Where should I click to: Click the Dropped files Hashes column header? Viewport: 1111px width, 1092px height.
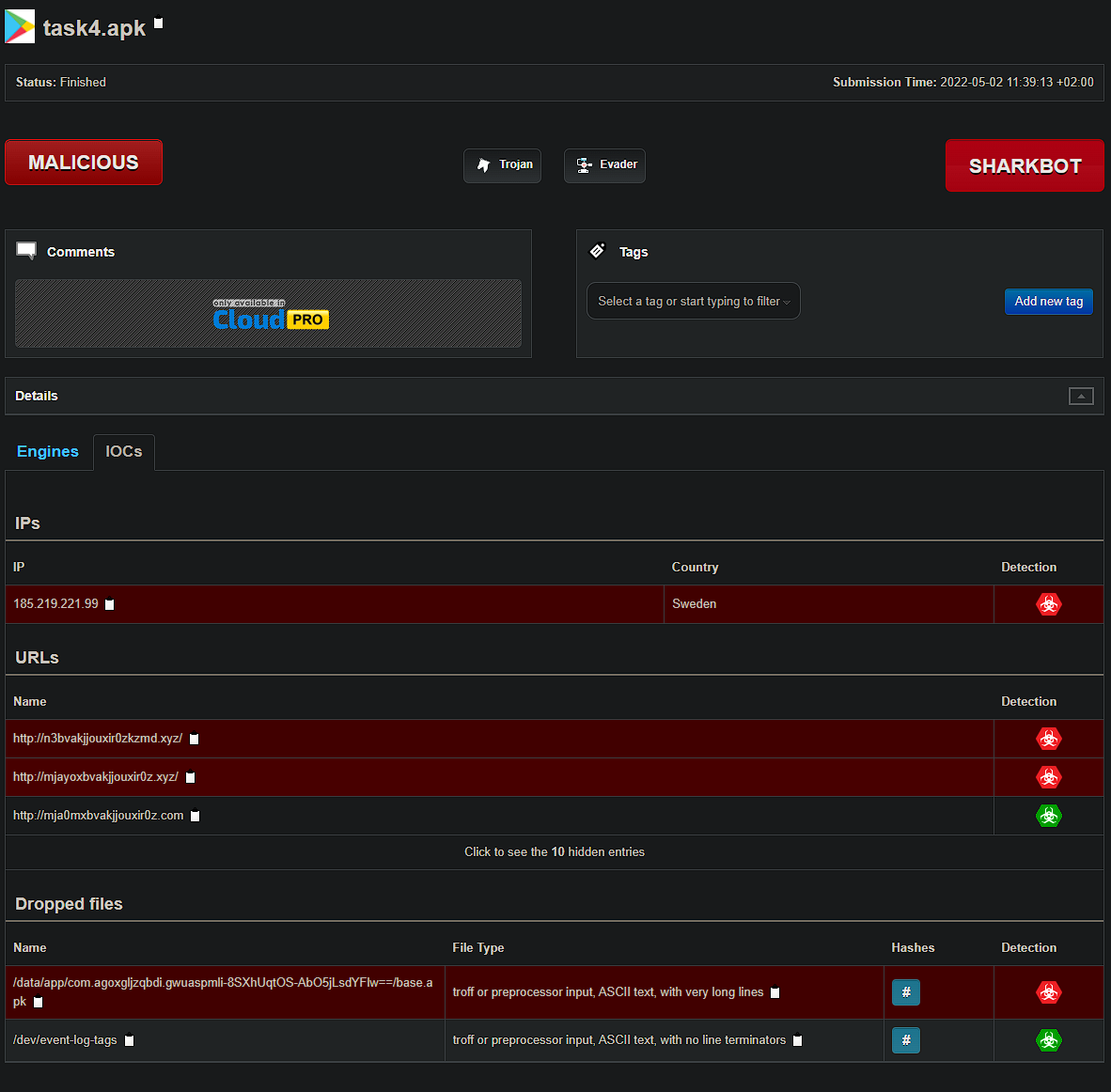point(913,947)
